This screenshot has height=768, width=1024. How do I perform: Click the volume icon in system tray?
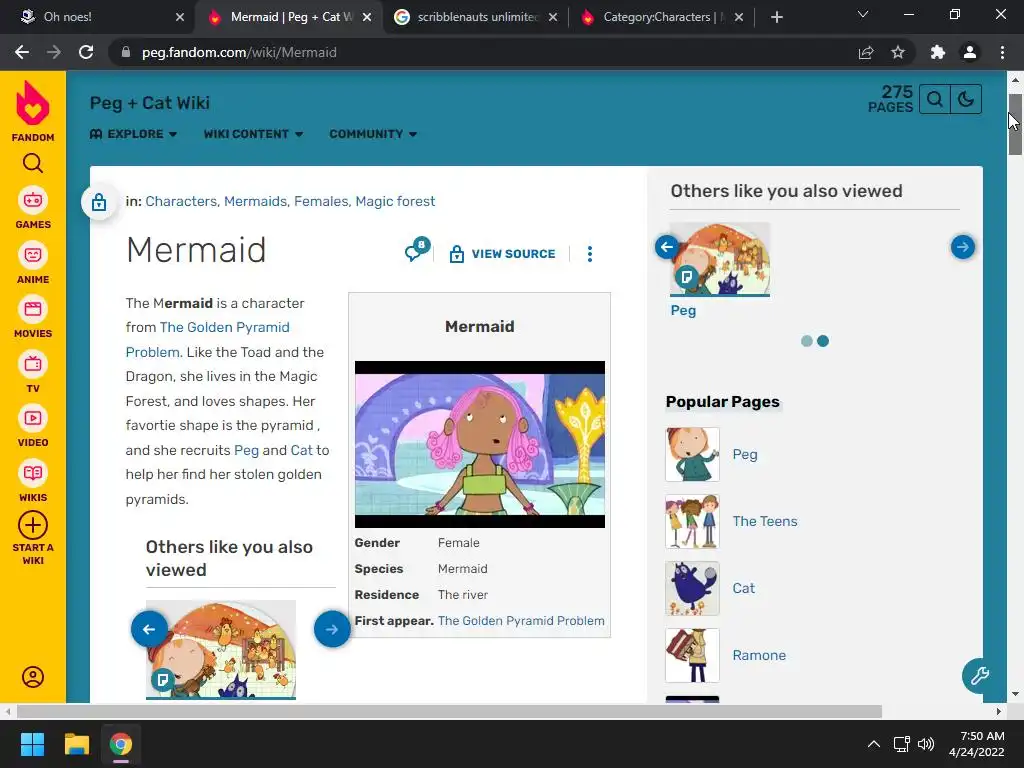tap(926, 744)
